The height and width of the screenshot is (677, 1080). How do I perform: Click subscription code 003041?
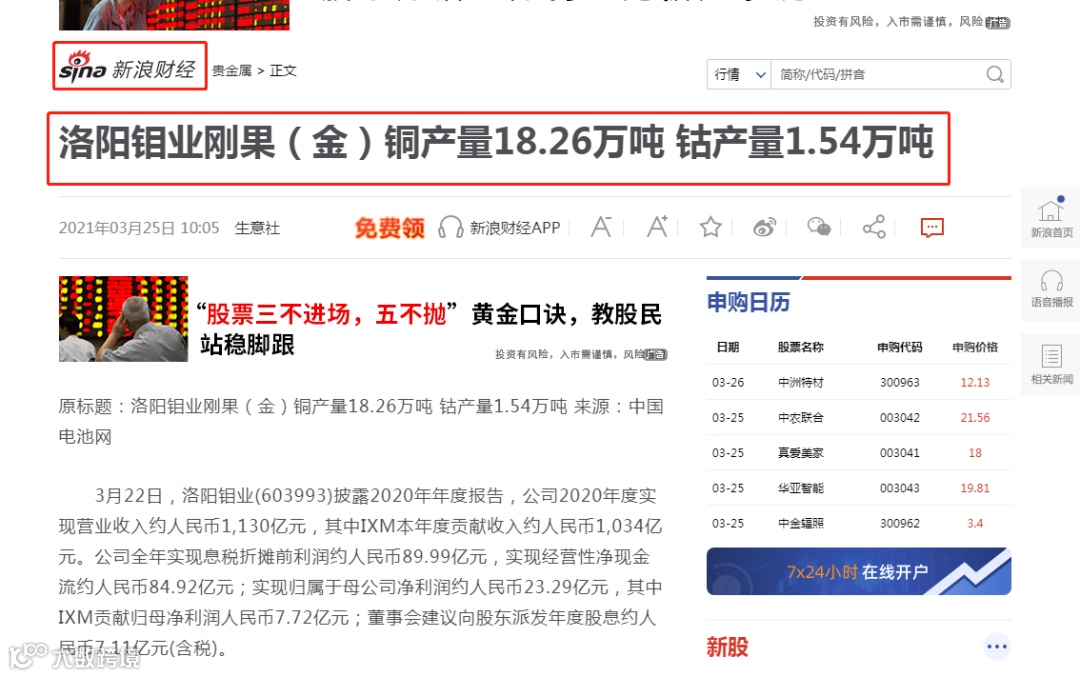coord(900,452)
